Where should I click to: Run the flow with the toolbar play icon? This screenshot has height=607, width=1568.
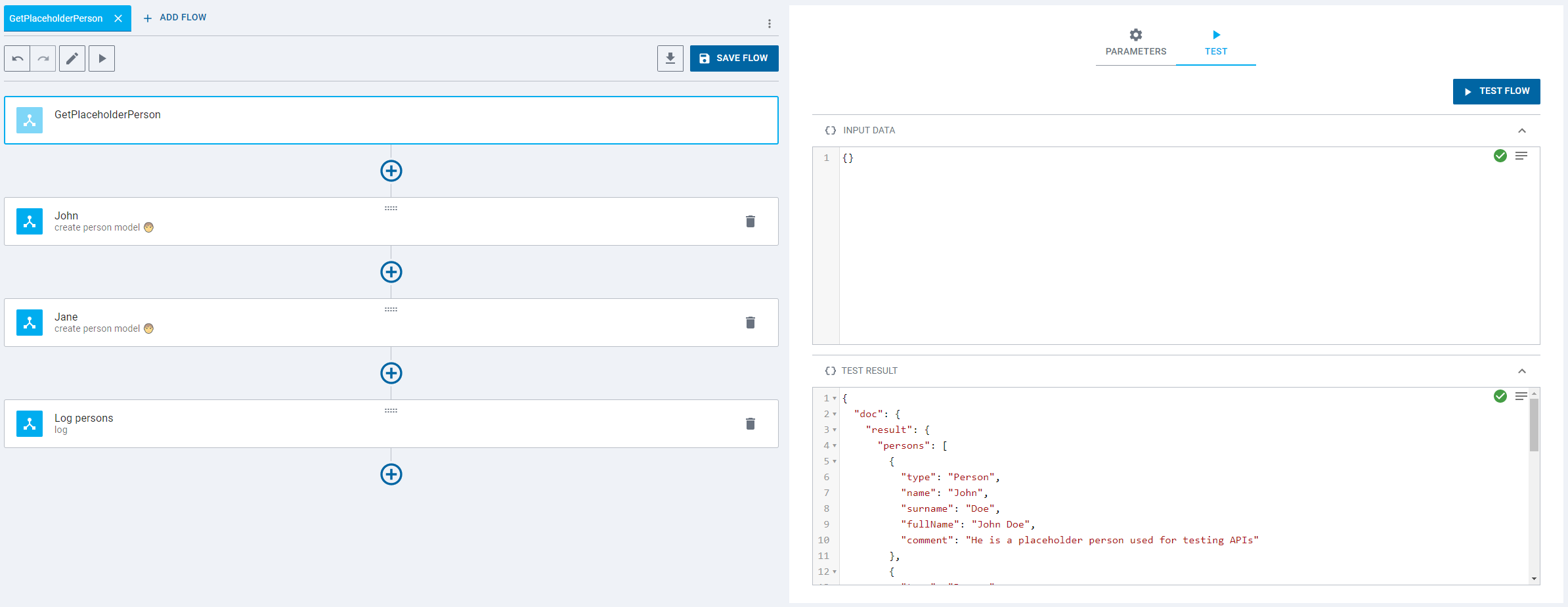point(102,58)
